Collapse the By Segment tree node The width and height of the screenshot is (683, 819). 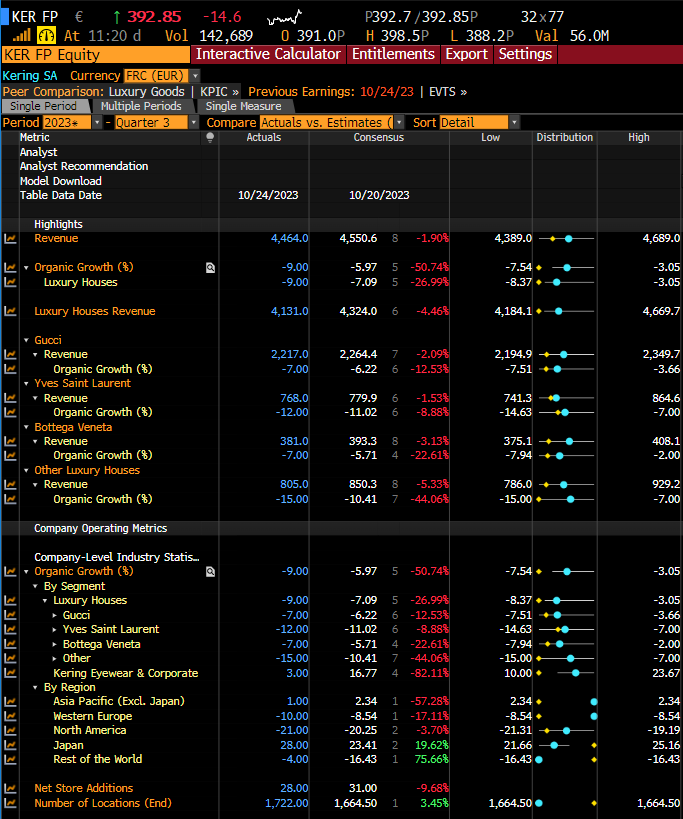pyautogui.click(x=36, y=587)
